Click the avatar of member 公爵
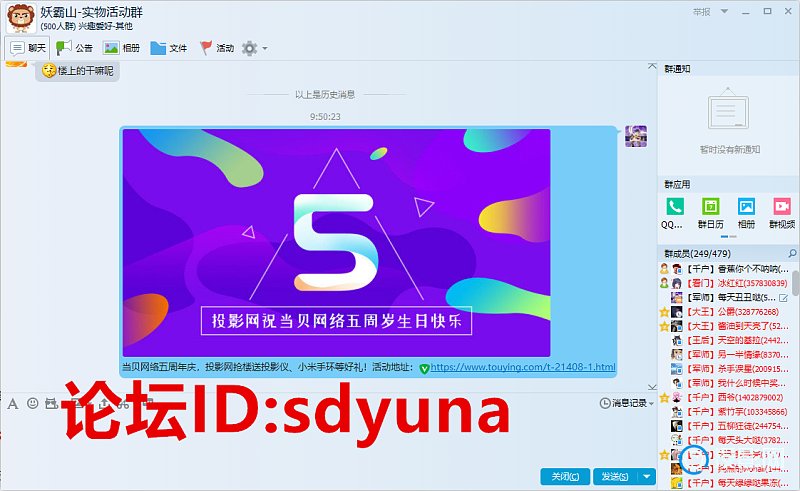800x491 pixels. click(677, 312)
